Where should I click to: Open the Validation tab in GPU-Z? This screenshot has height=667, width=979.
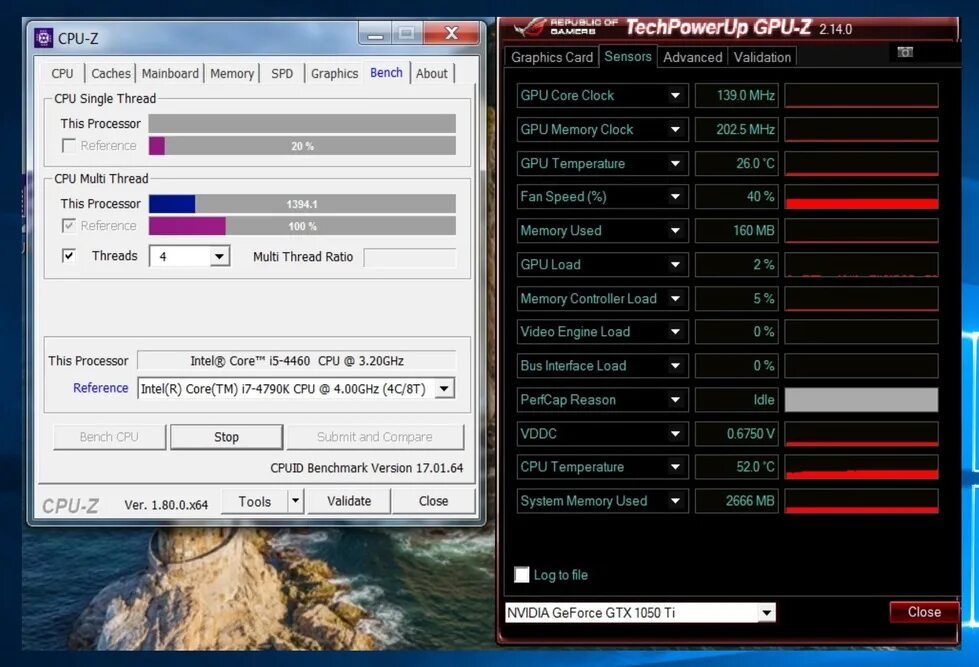click(x=762, y=57)
